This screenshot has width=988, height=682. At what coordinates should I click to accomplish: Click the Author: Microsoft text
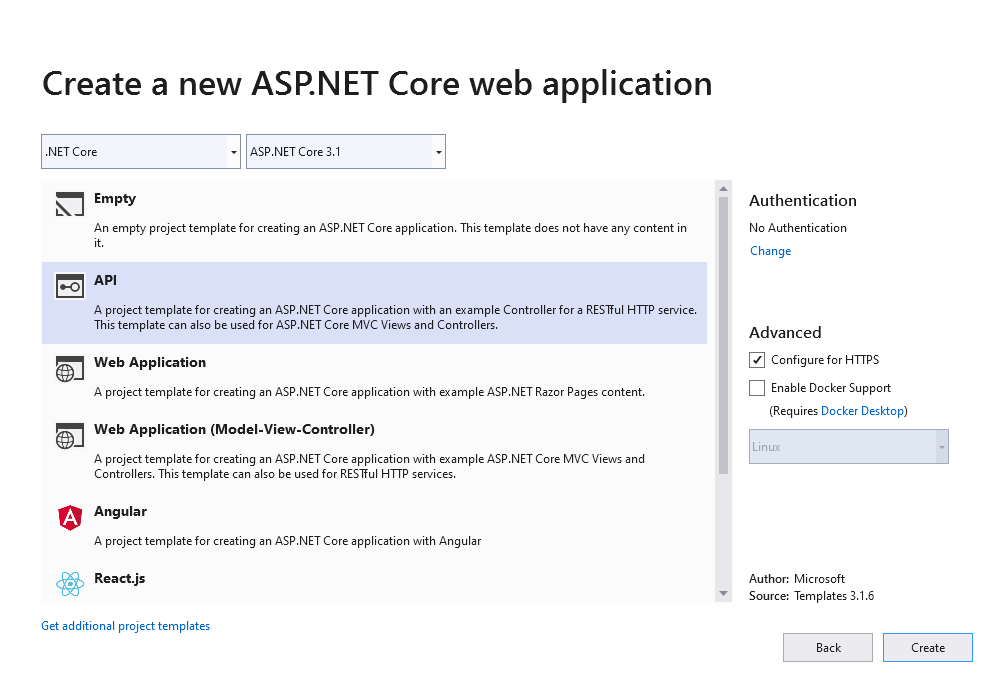click(x=796, y=579)
